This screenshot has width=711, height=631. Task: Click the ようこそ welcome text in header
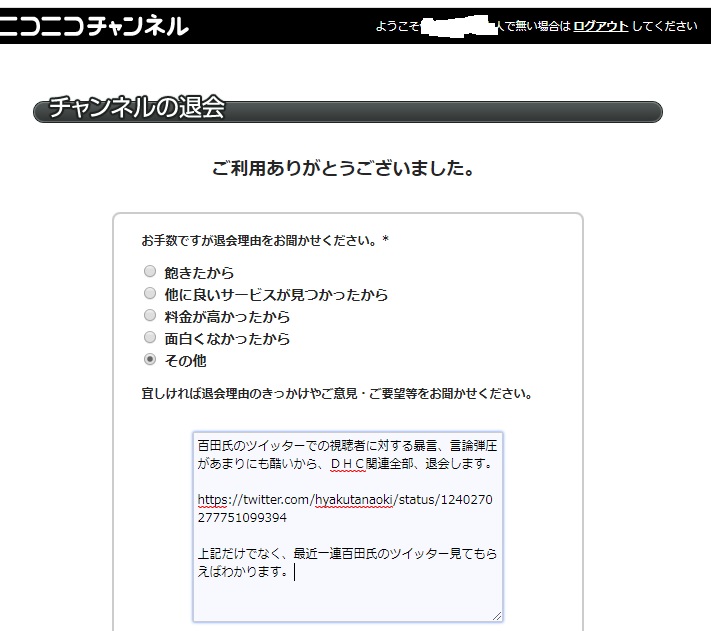pyautogui.click(x=398, y=26)
